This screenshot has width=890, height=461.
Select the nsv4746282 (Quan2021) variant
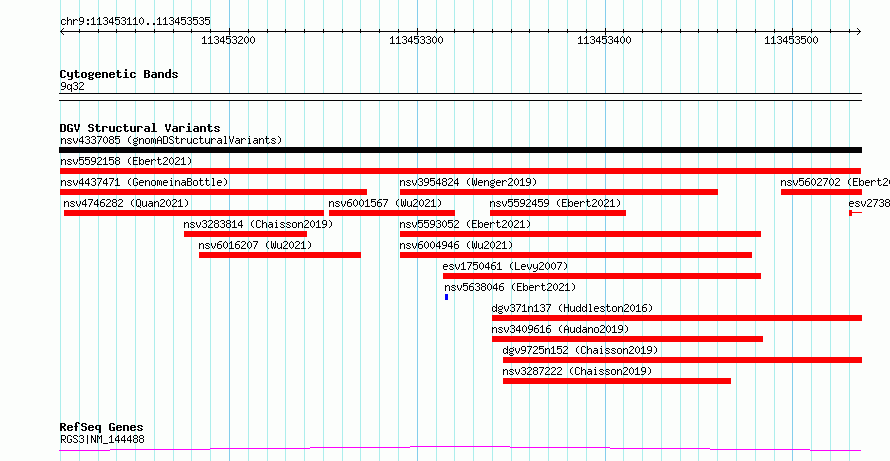click(126, 203)
